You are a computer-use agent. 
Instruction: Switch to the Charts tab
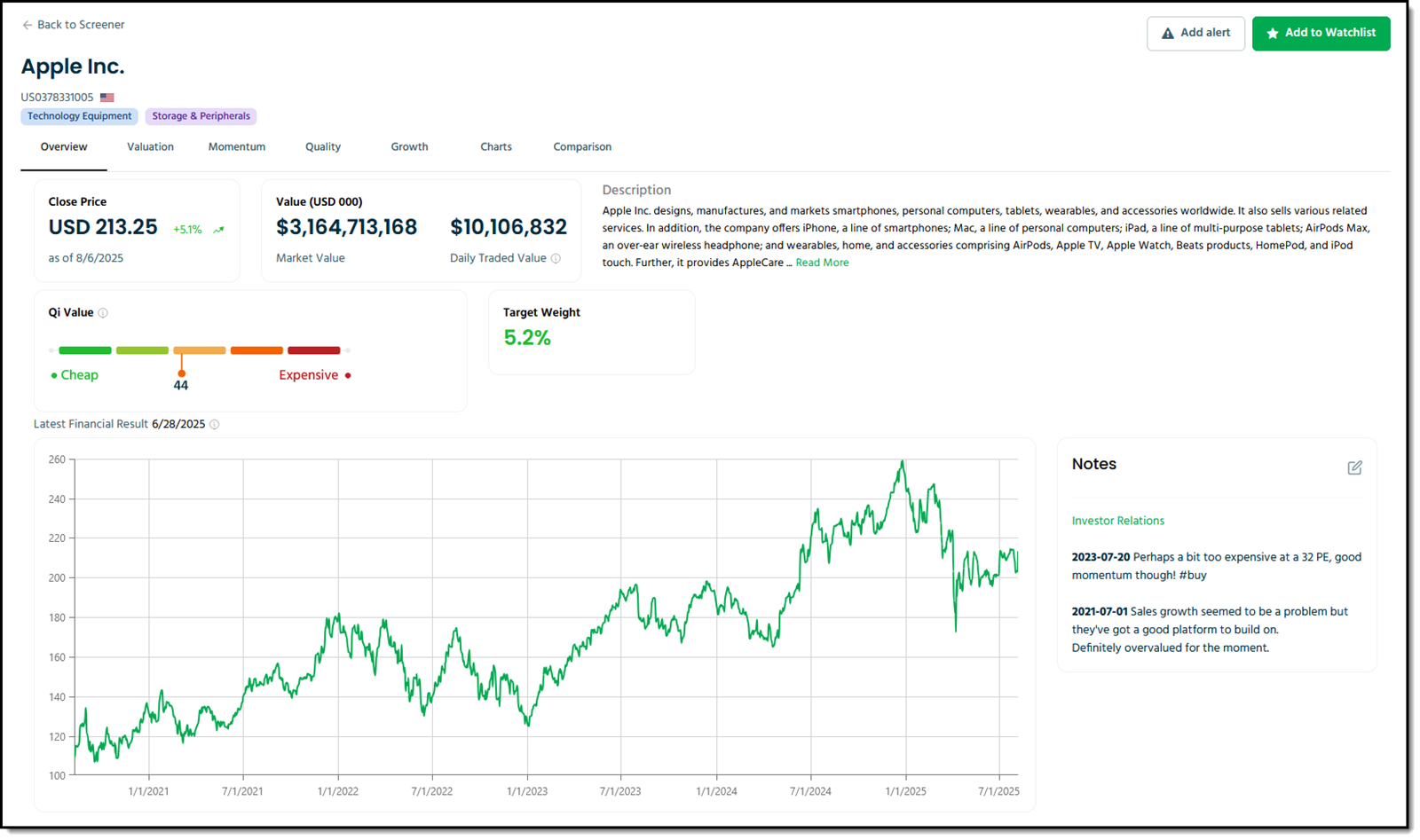pos(496,147)
